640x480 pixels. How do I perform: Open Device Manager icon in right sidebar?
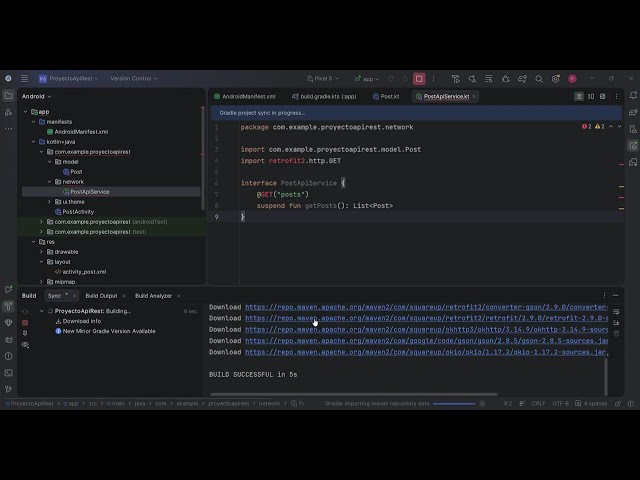[633, 129]
